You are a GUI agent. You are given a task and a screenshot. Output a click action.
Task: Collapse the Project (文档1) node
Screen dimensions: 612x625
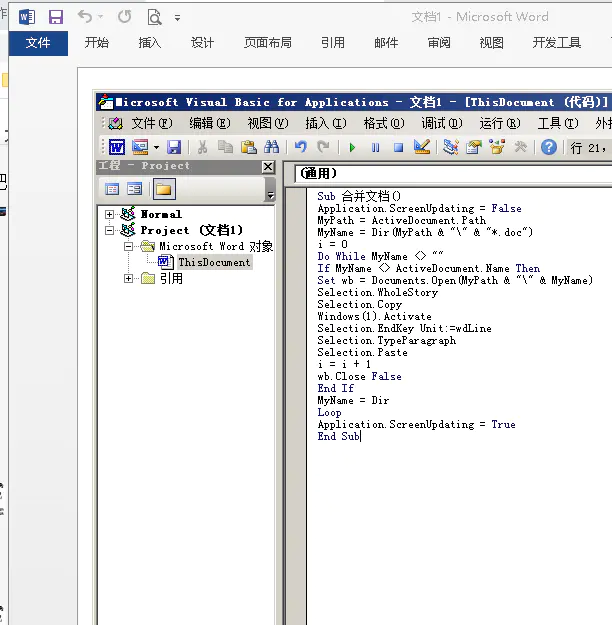[x=109, y=230]
